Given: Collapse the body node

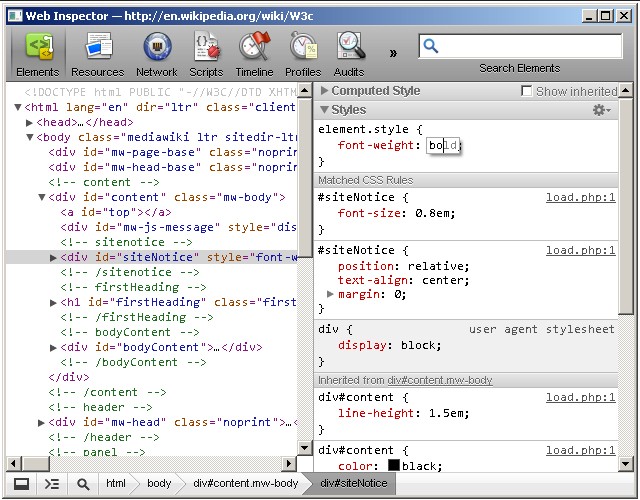Looking at the screenshot, I should (x=29, y=137).
